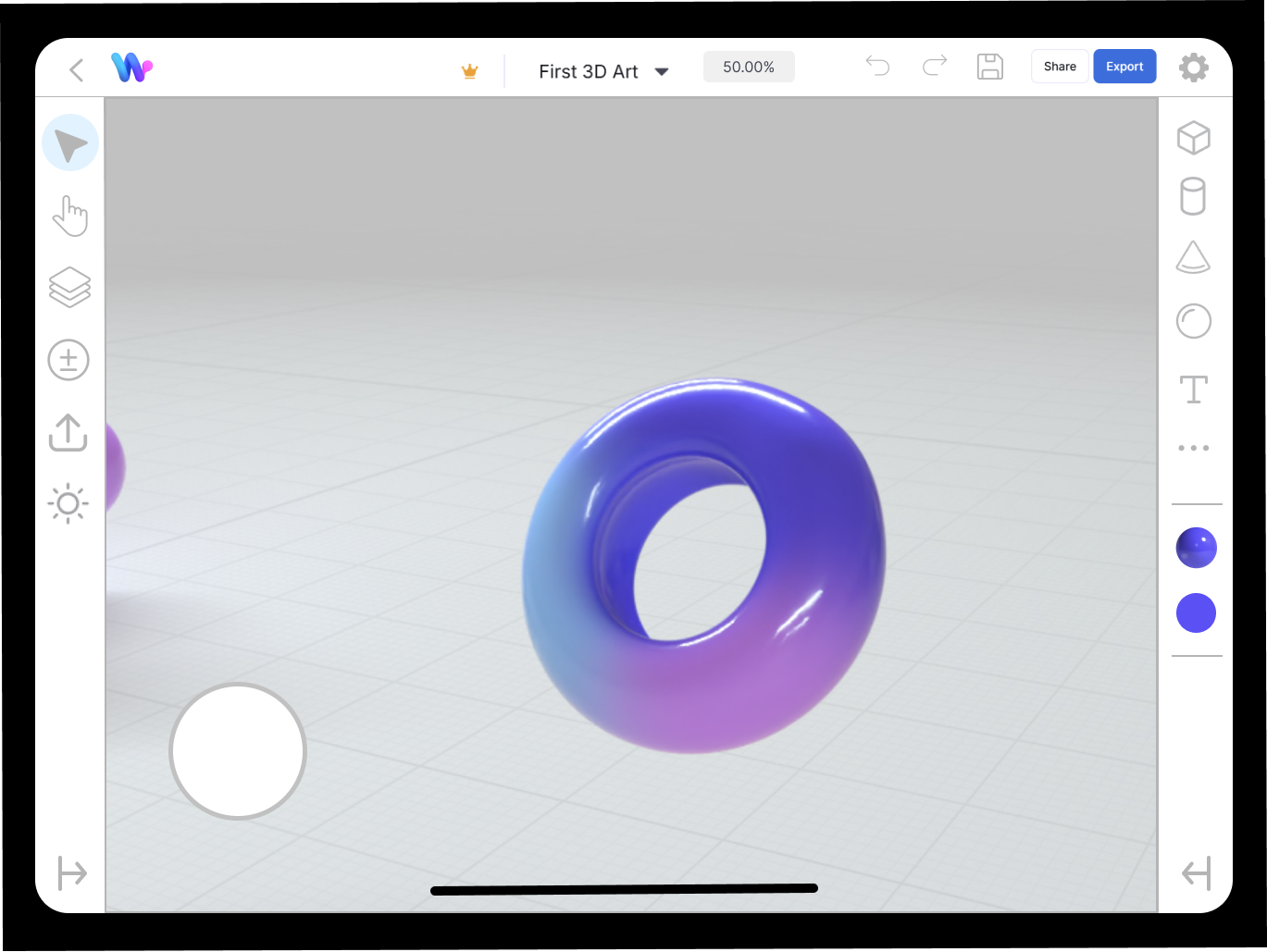This screenshot has height=952, width=1267.
Task: Open the First 3D Art project name dropdown
Action: 662,71
